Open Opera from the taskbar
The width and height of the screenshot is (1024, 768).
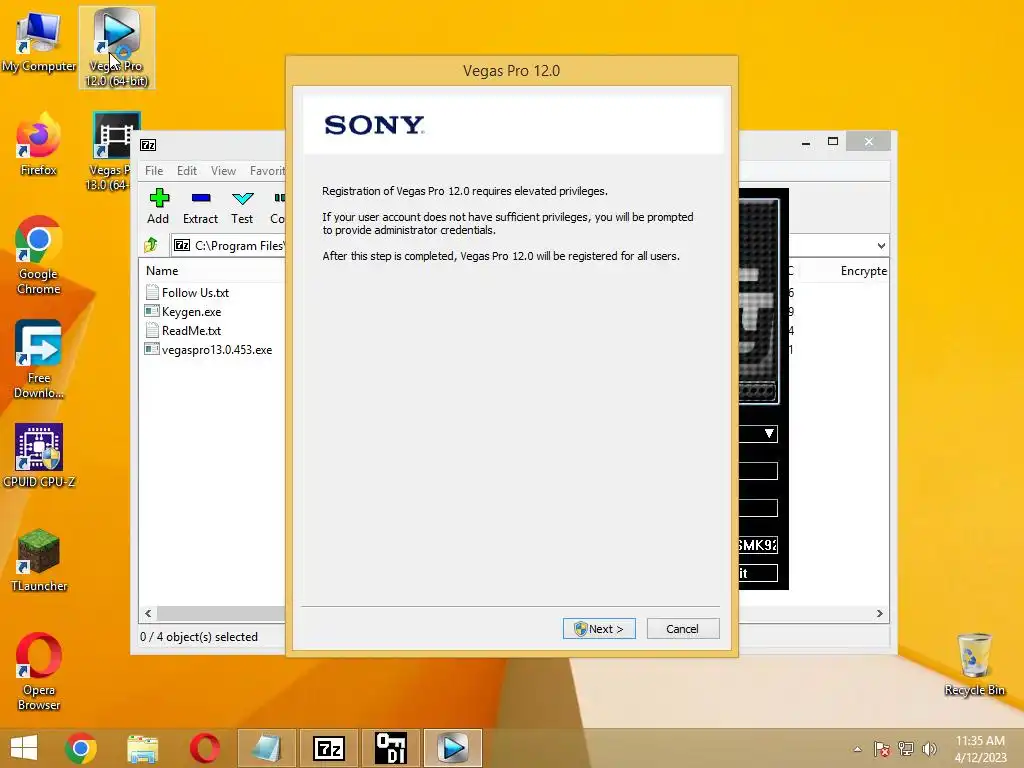tap(204, 748)
